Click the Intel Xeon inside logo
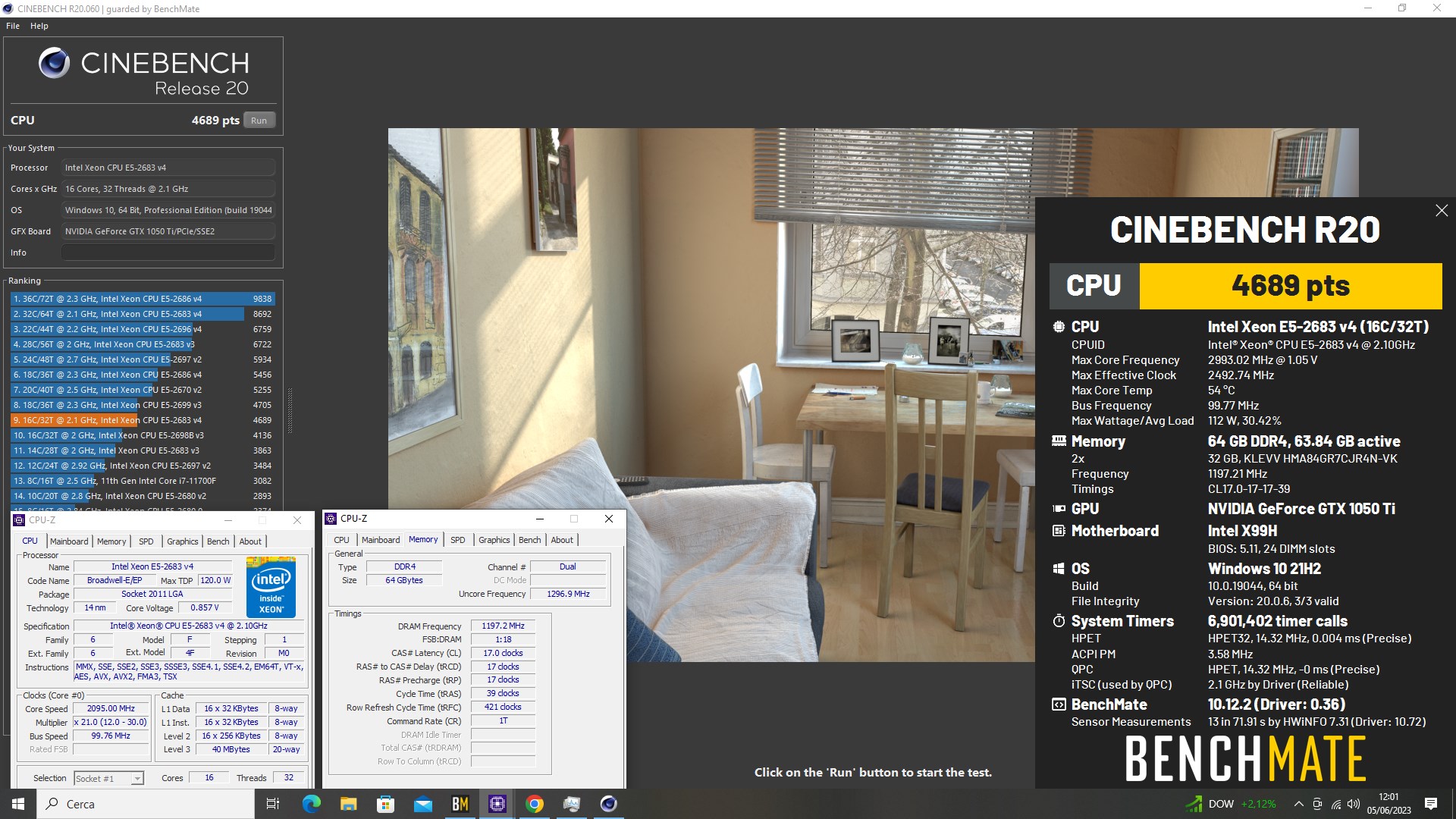Screen dimensions: 1456x819 click(x=271, y=587)
